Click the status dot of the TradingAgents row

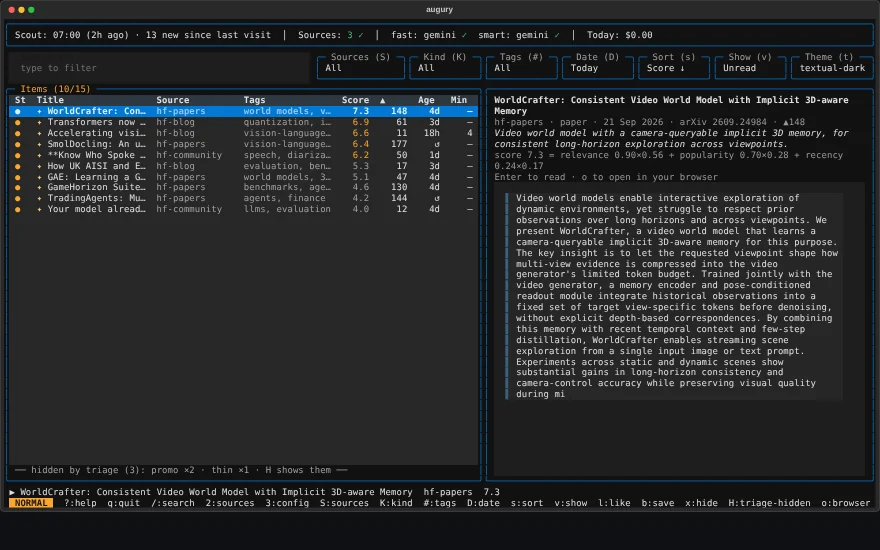17,198
